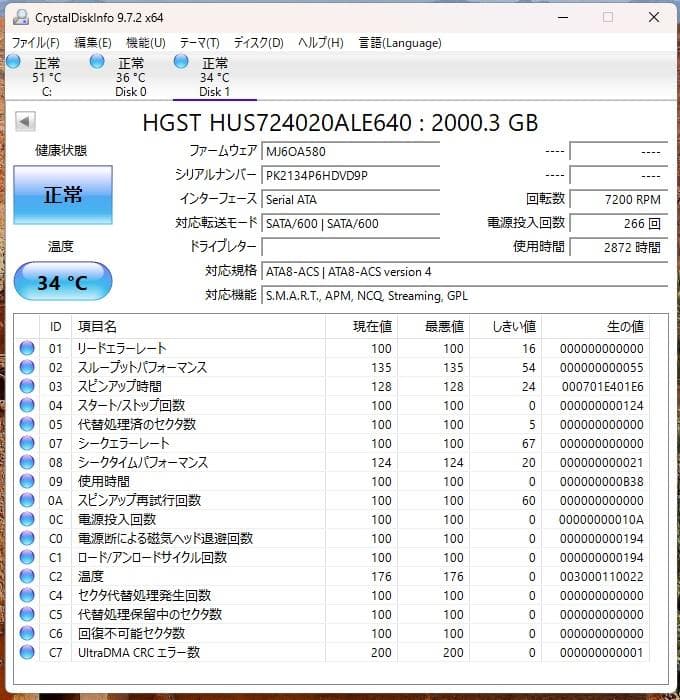Click the status orb for C5 代替処理保留中のセクタ数
The width and height of the screenshot is (680, 700).
click(x=27, y=614)
